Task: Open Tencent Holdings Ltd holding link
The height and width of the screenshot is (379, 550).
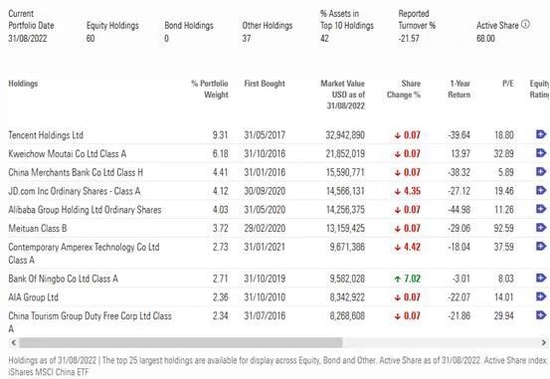Action: click(46, 135)
